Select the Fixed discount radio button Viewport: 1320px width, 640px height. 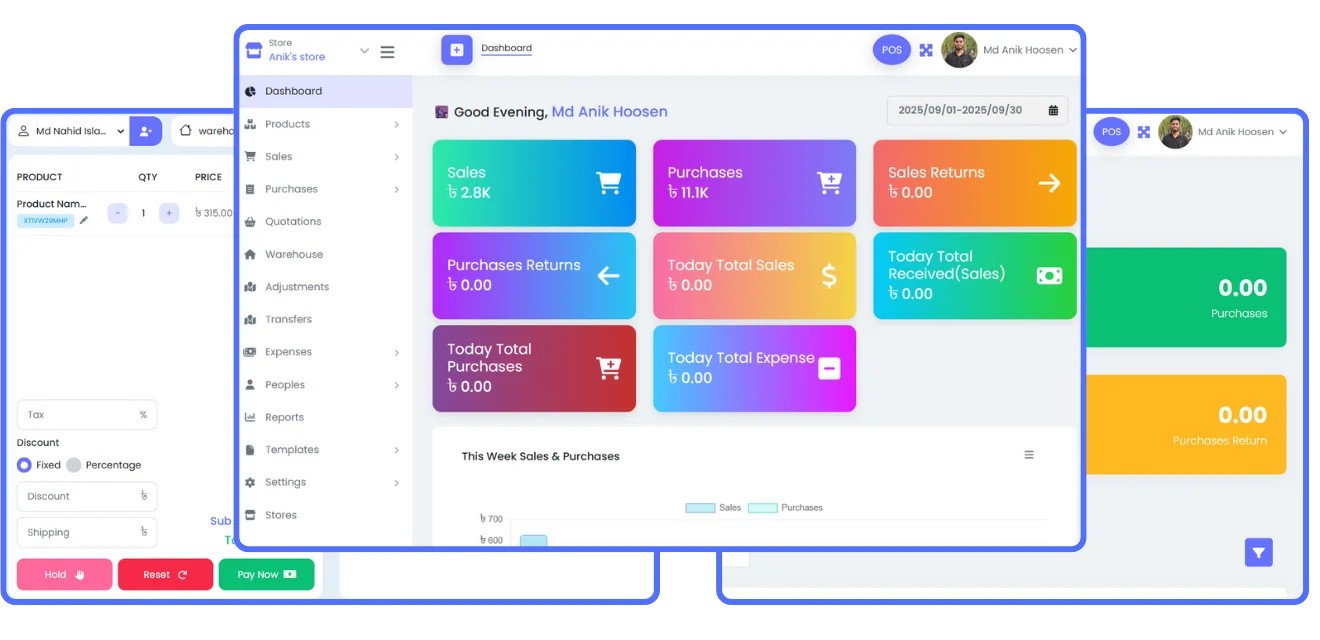(x=24, y=465)
